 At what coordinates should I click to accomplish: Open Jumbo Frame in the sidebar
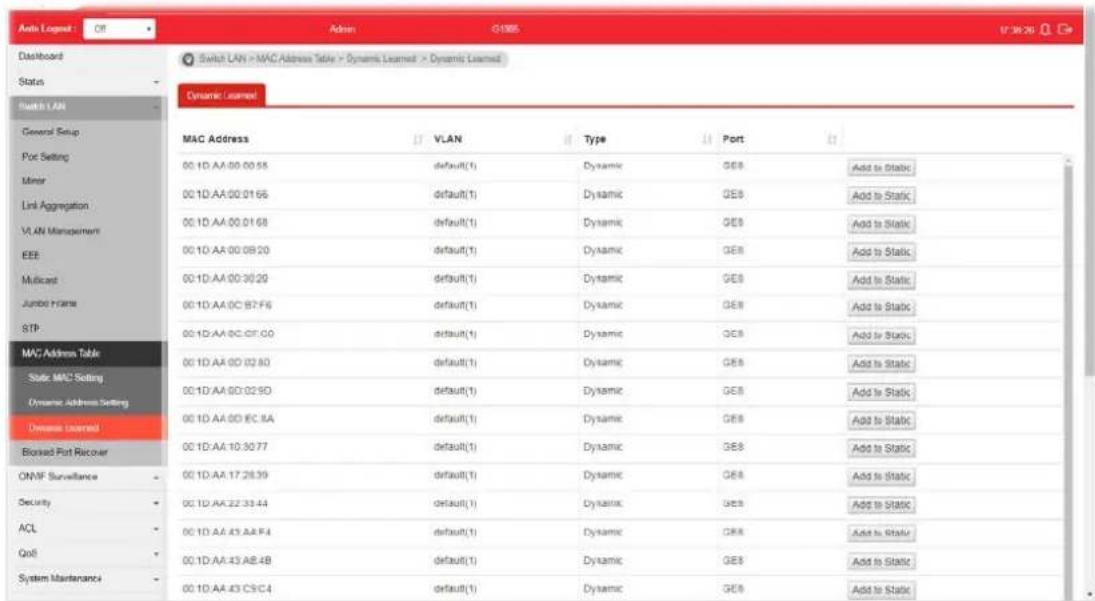49,304
